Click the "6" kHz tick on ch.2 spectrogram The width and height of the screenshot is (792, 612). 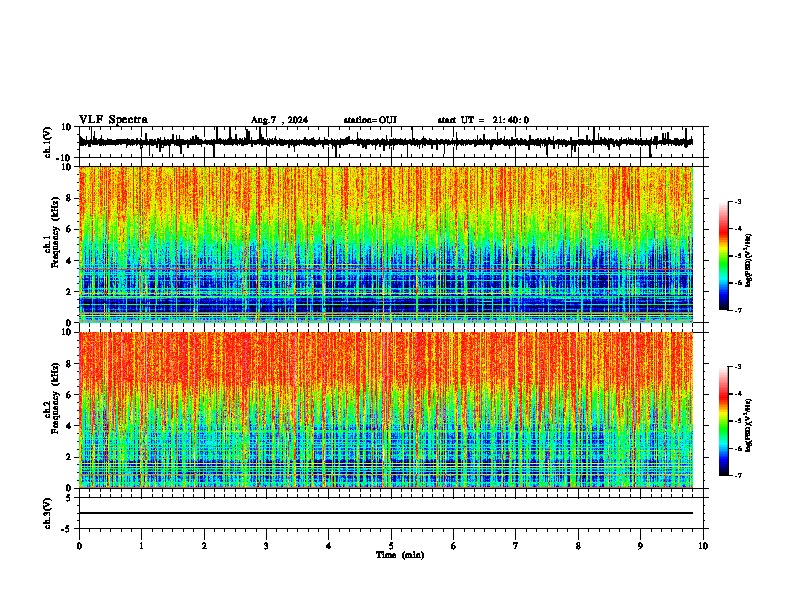(x=69, y=395)
